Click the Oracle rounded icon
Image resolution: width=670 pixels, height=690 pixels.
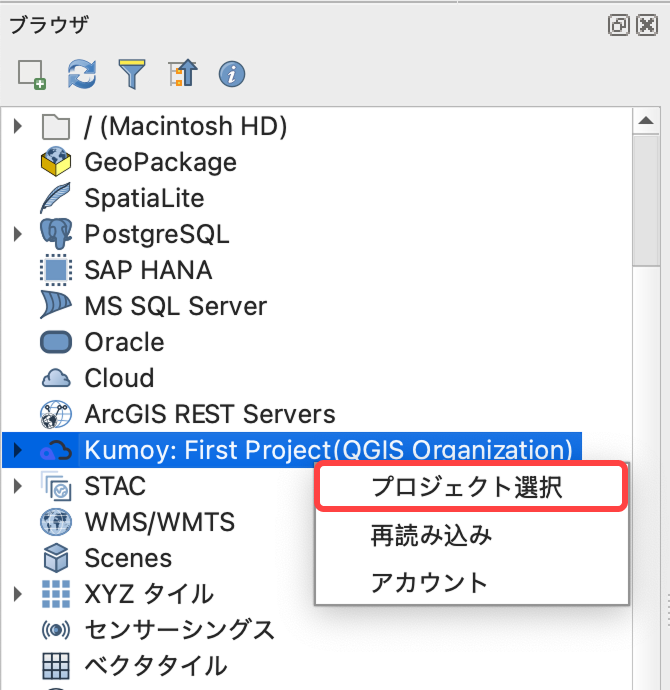click(55, 342)
